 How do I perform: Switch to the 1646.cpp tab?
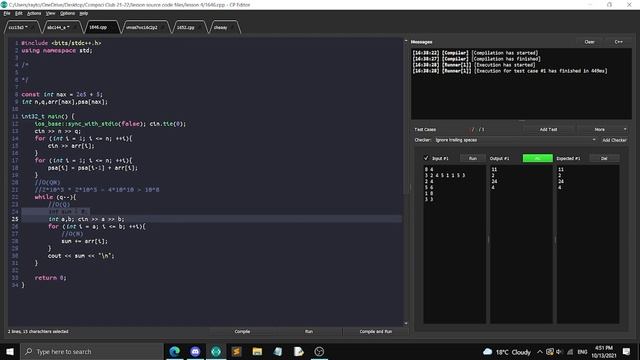pos(101,27)
